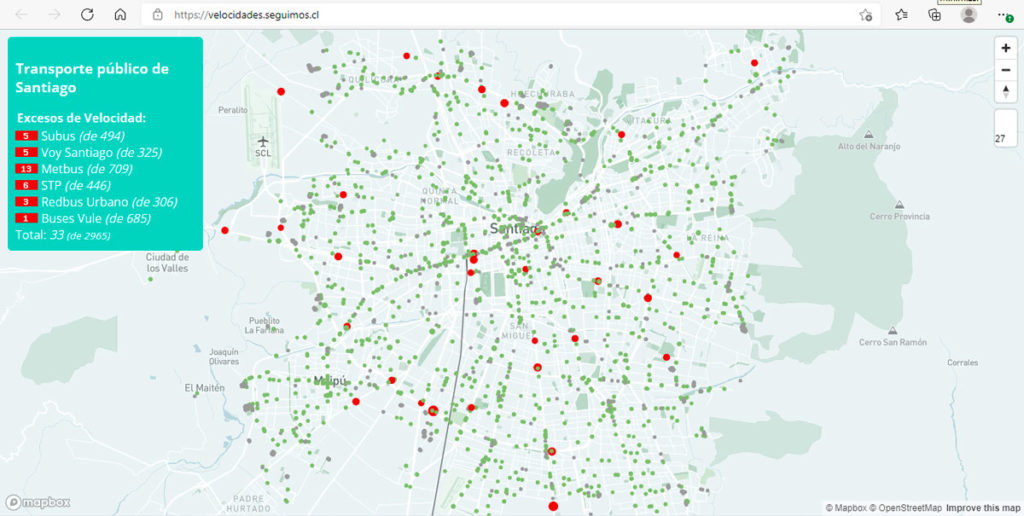
Task: Zoom in on the map
Action: (1006, 48)
